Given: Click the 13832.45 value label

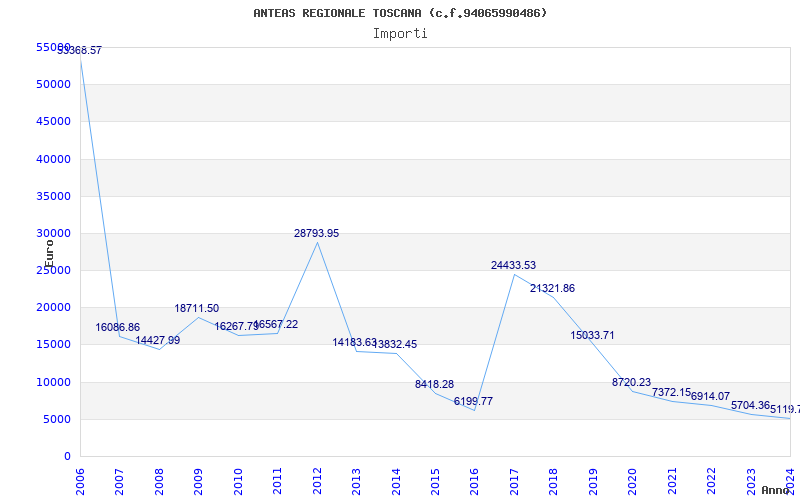Looking at the screenshot, I should click(394, 344).
